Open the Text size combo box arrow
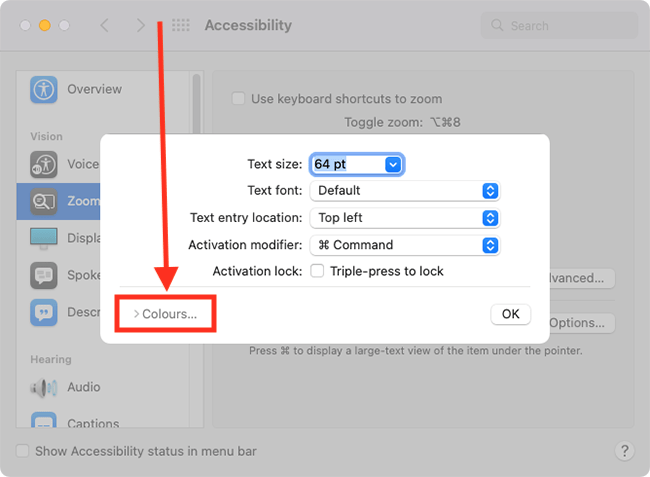The height and width of the screenshot is (477, 650). [393, 165]
